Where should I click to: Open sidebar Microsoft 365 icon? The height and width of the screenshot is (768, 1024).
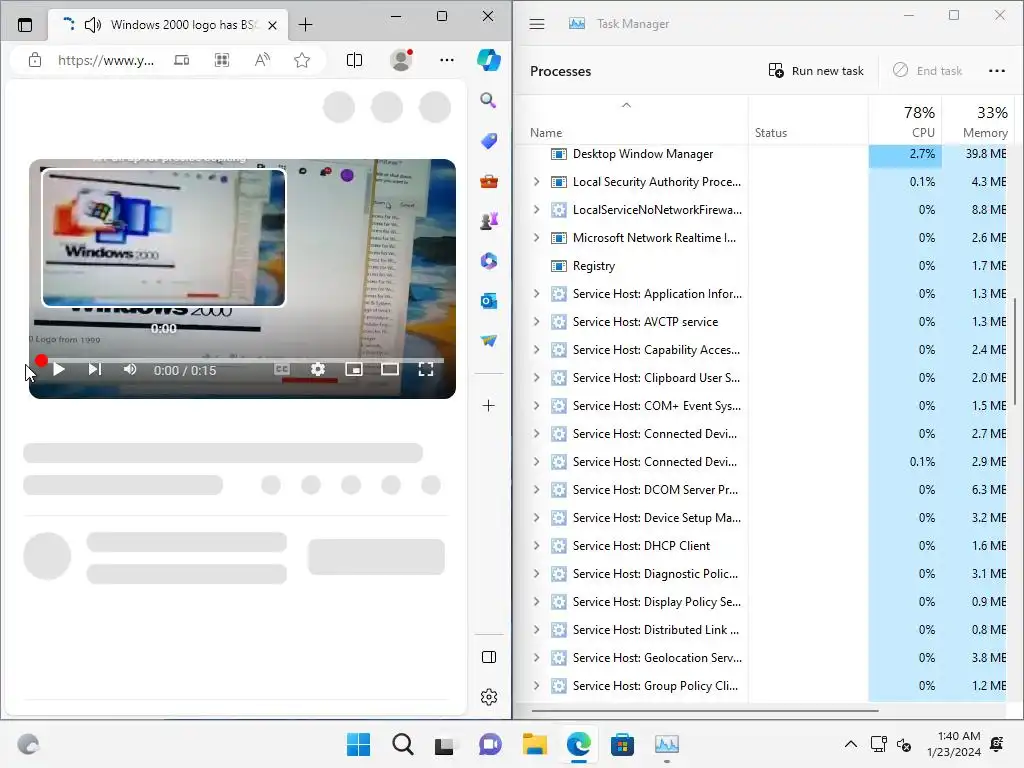pyautogui.click(x=488, y=261)
